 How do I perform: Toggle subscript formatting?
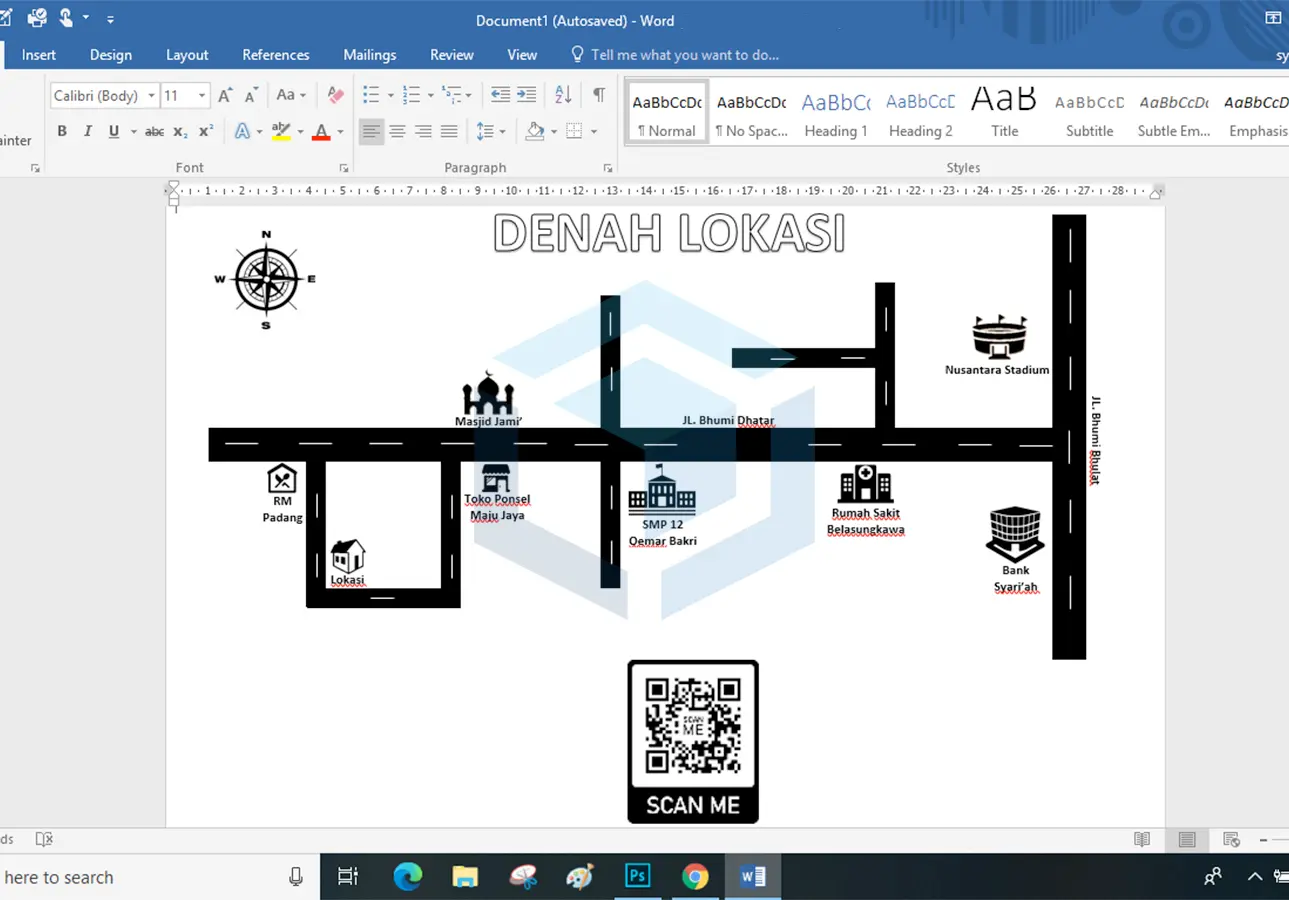coord(180,131)
